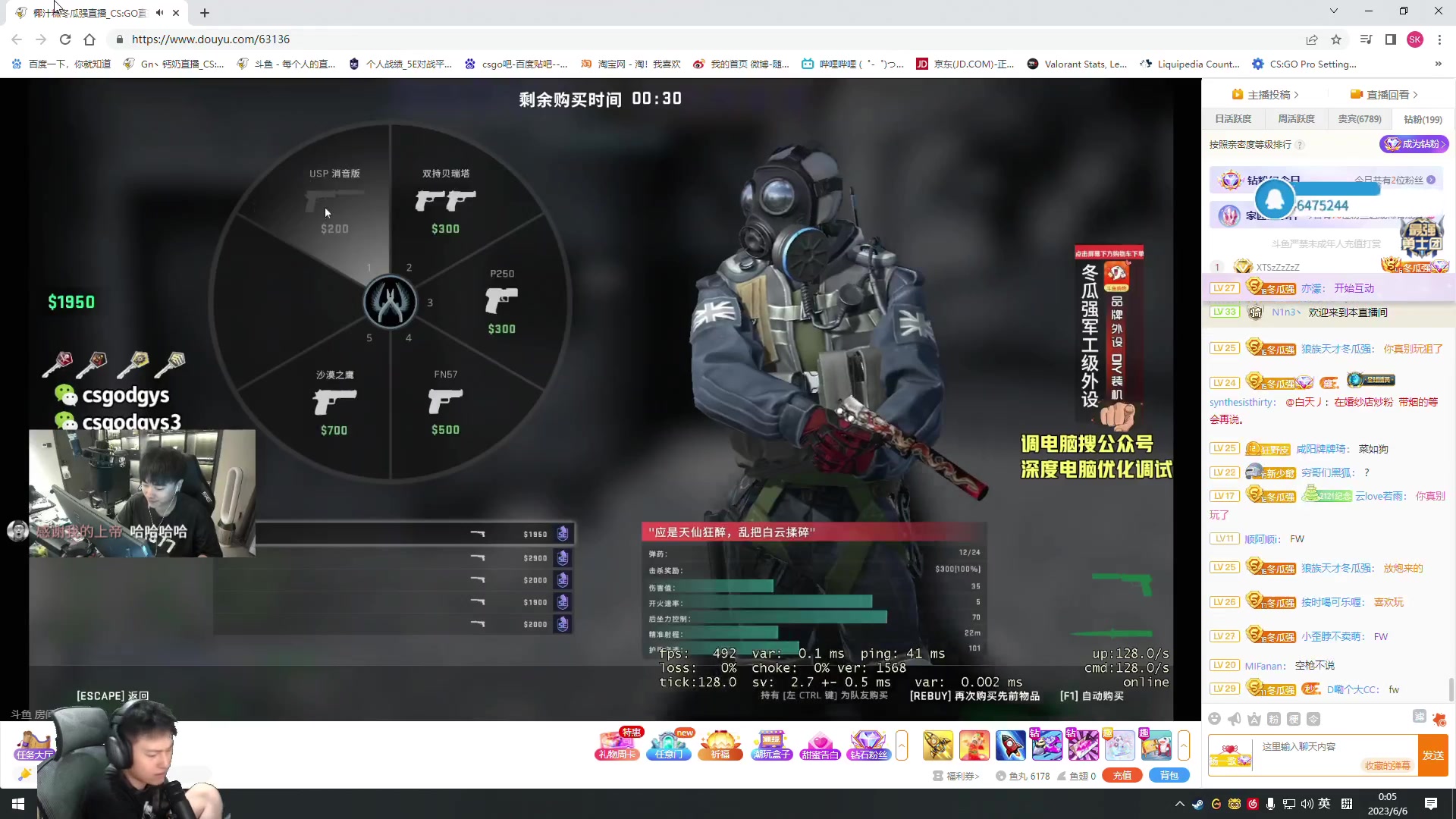The width and height of the screenshot is (1456, 819).
Task: Switch to the 周活跃度 tab
Action: point(1296,119)
